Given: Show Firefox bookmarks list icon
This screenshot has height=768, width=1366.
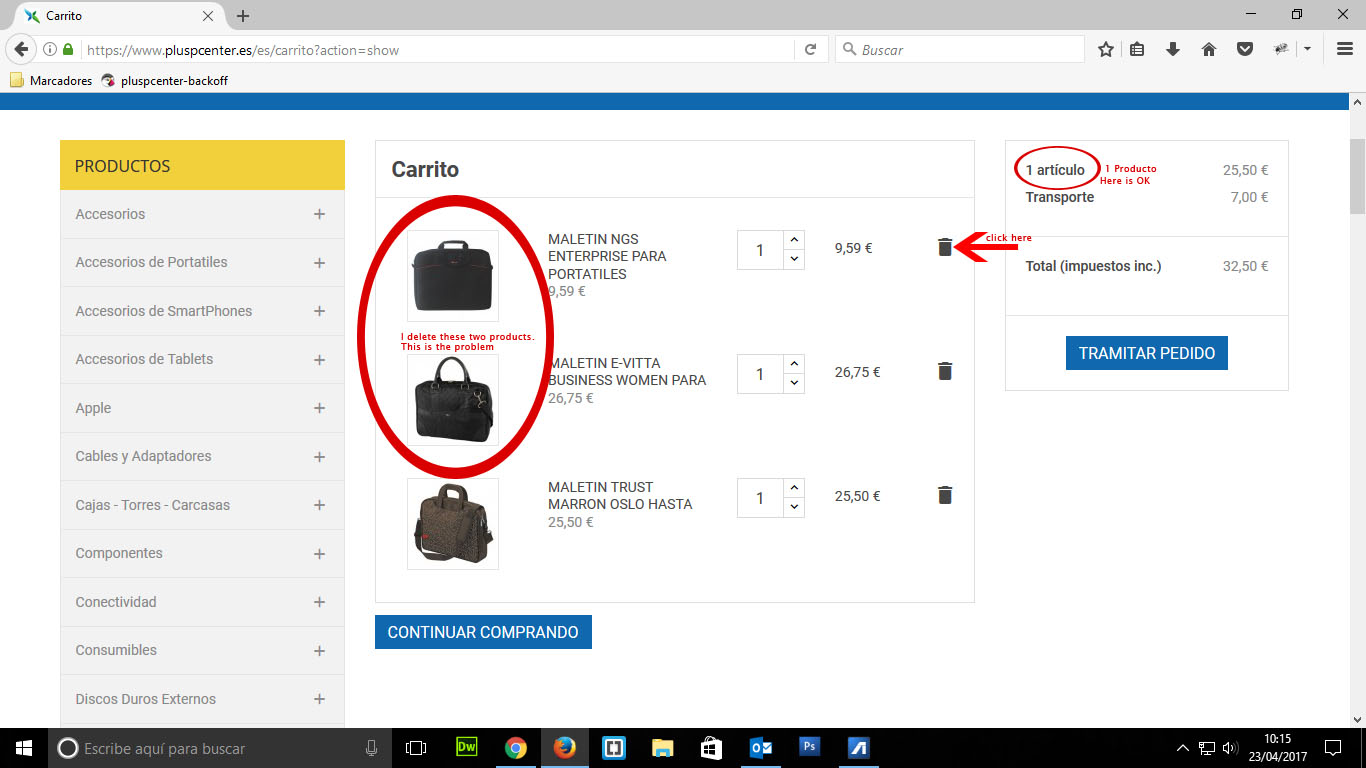Looking at the screenshot, I should click(x=1137, y=49).
